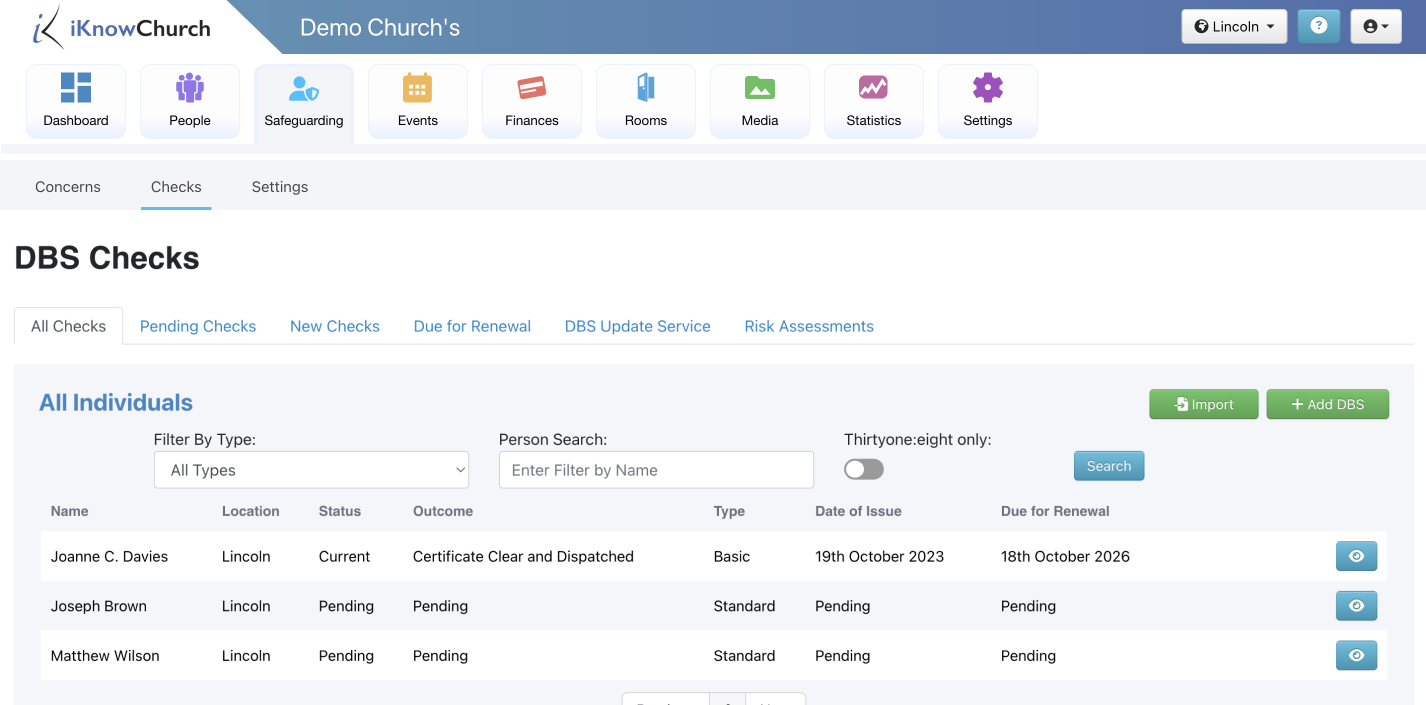Viewport: 1426px width, 705px height.
Task: Open the safeguarding Settings subtab
Action: tap(280, 187)
